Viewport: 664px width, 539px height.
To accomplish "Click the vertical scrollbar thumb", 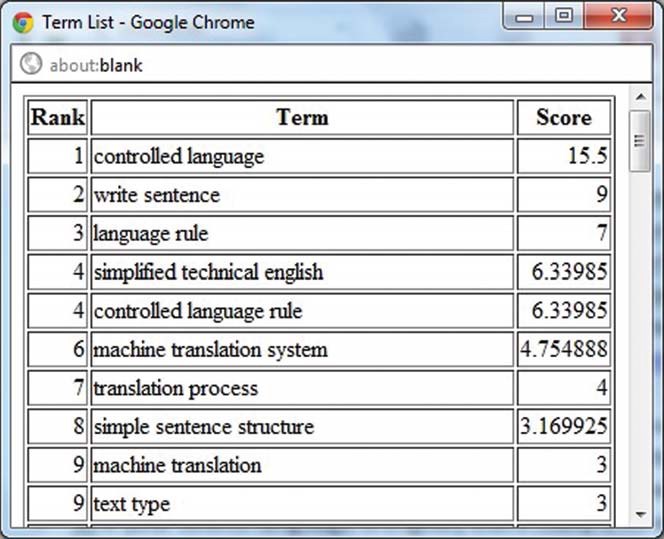I will 640,141.
